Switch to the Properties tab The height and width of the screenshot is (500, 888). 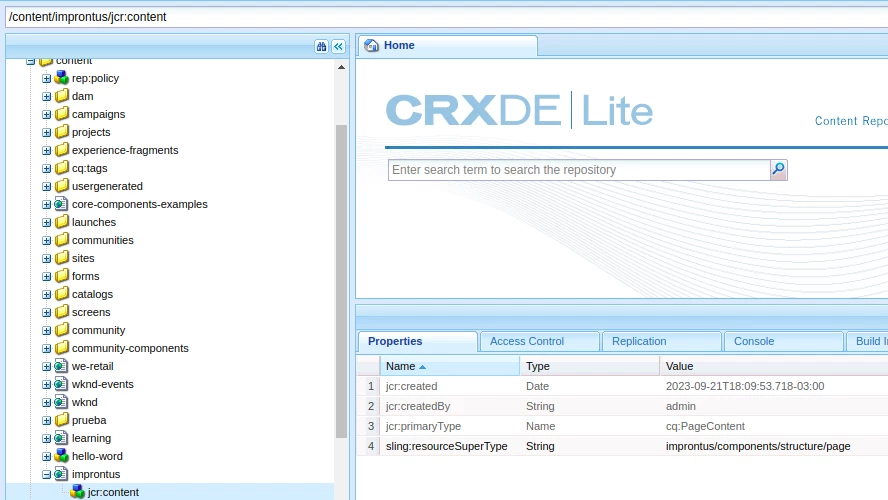(x=417, y=341)
